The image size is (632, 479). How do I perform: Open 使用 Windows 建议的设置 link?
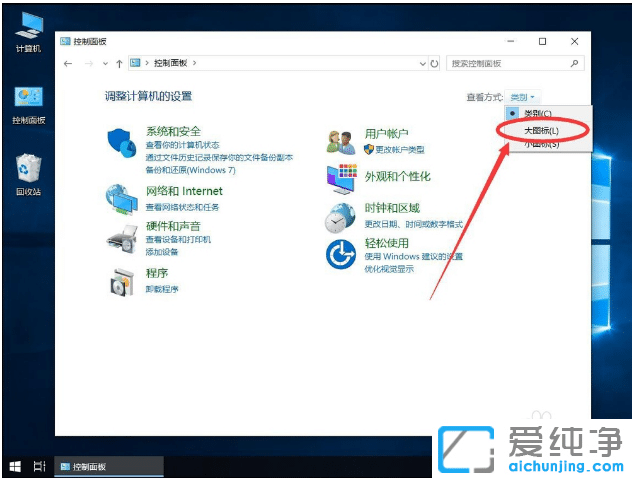pos(414,256)
